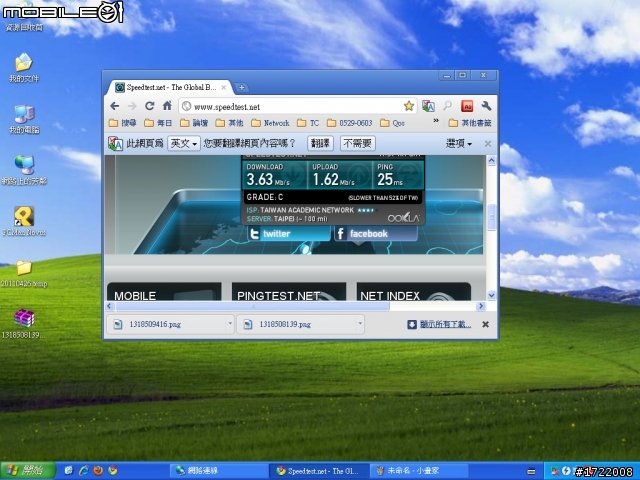Select the PCMan Novus desktop shortcut
This screenshot has width=640, height=480.
point(24,222)
